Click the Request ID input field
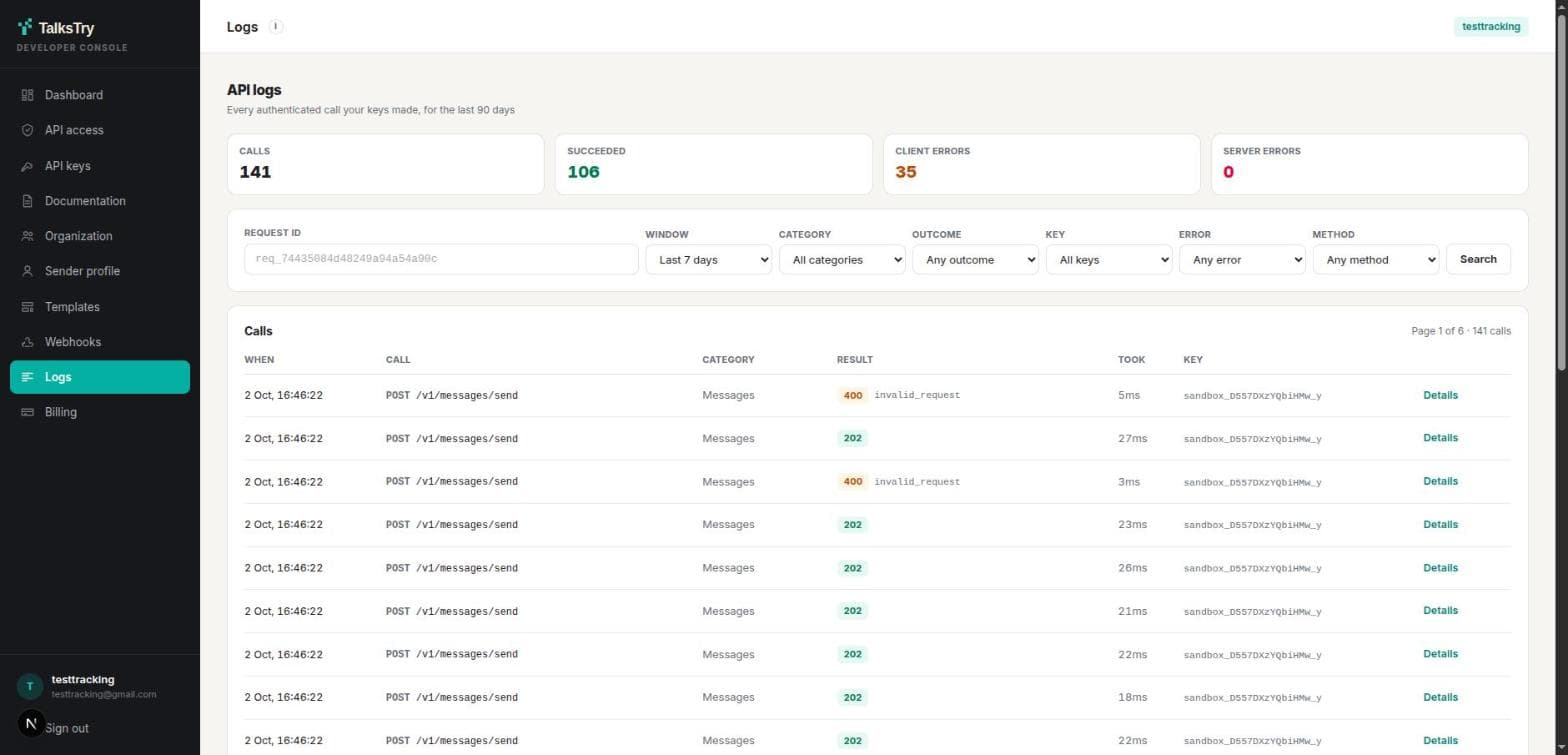1568x755 pixels. pos(441,259)
